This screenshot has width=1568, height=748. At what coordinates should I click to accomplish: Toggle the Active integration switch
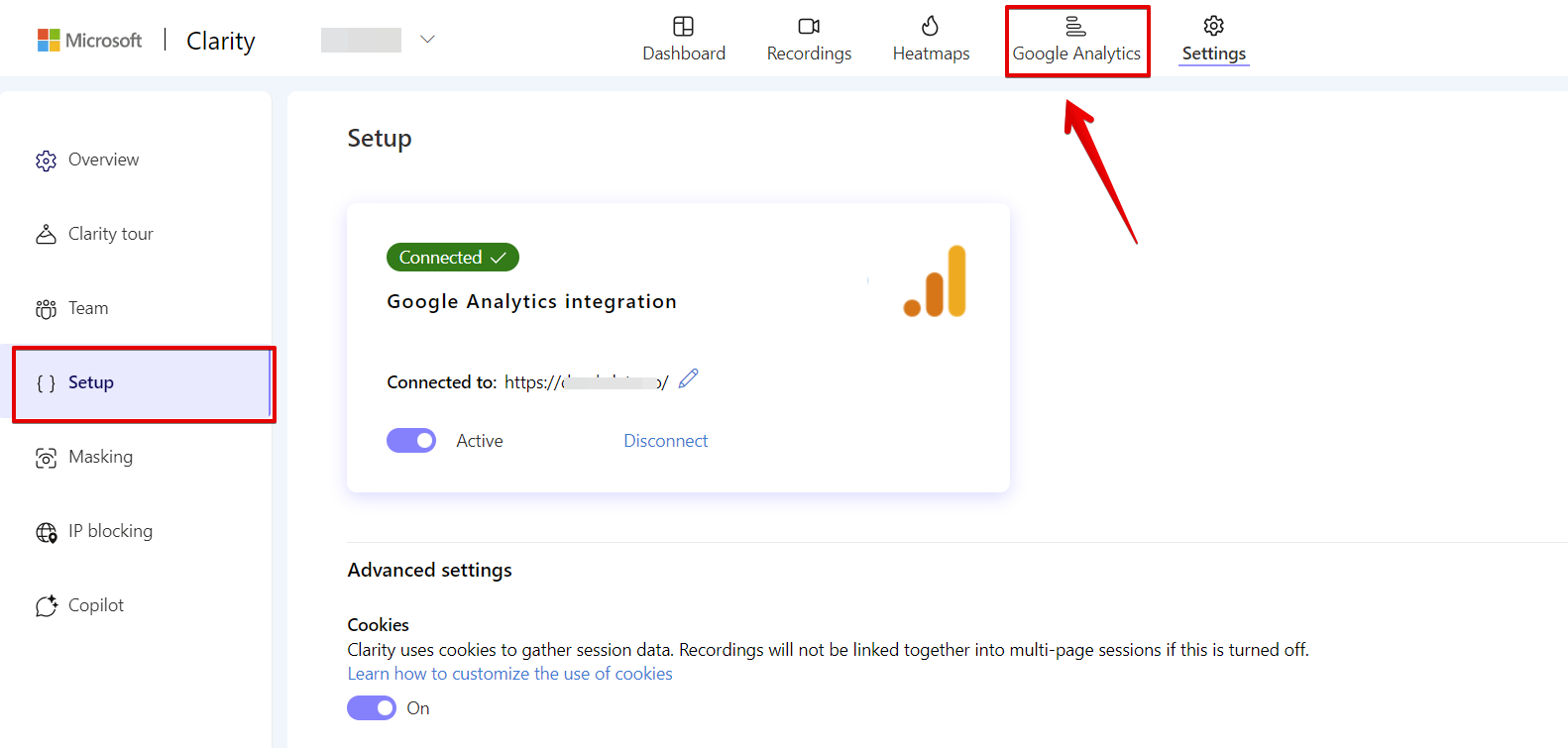pyautogui.click(x=411, y=441)
